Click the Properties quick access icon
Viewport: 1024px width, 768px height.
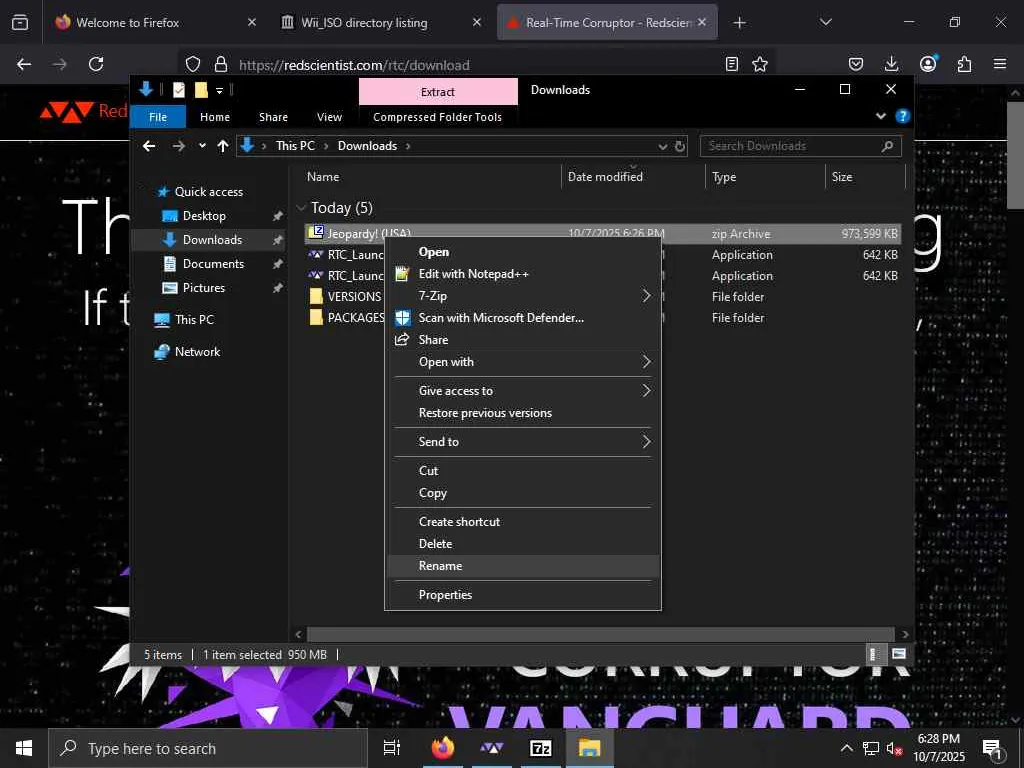(179, 89)
